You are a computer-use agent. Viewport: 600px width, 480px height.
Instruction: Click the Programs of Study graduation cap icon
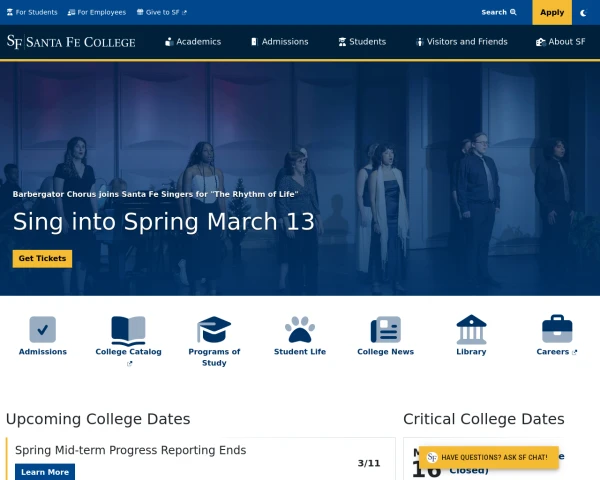(214, 329)
